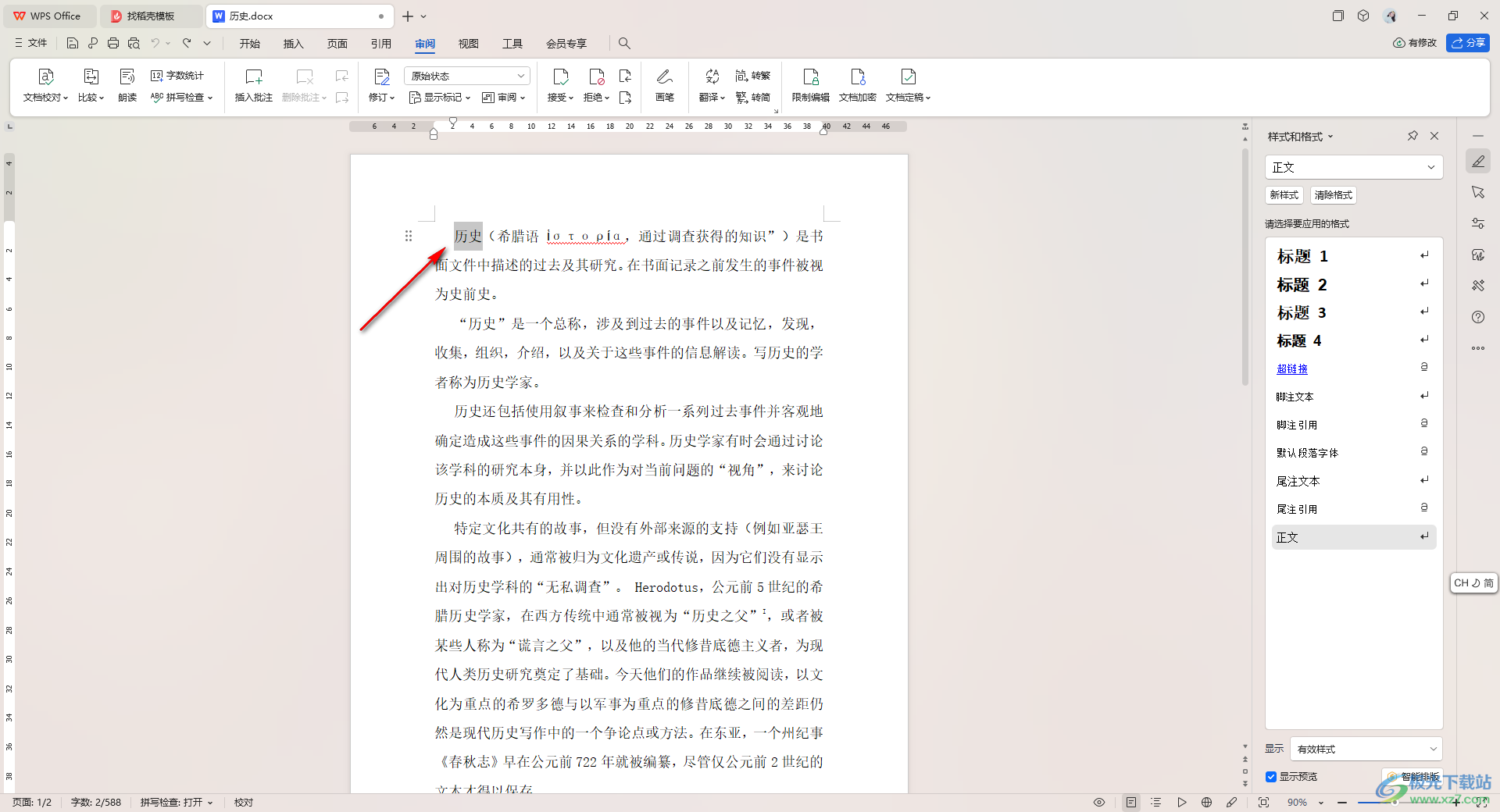Screen dimensions: 1500x812
Task: Switch to the 引用 ribbon tab
Action: pos(381,43)
